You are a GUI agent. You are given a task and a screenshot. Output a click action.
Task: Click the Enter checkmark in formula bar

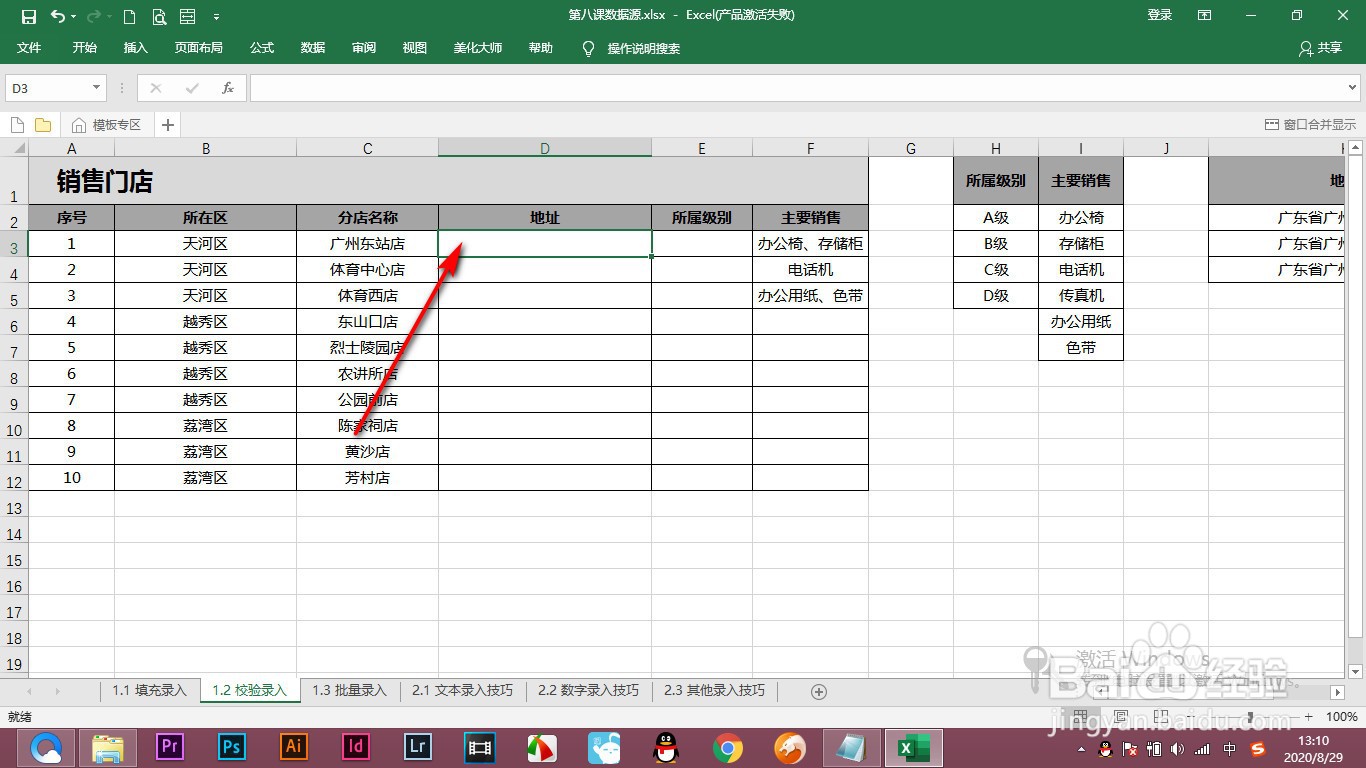(x=192, y=88)
